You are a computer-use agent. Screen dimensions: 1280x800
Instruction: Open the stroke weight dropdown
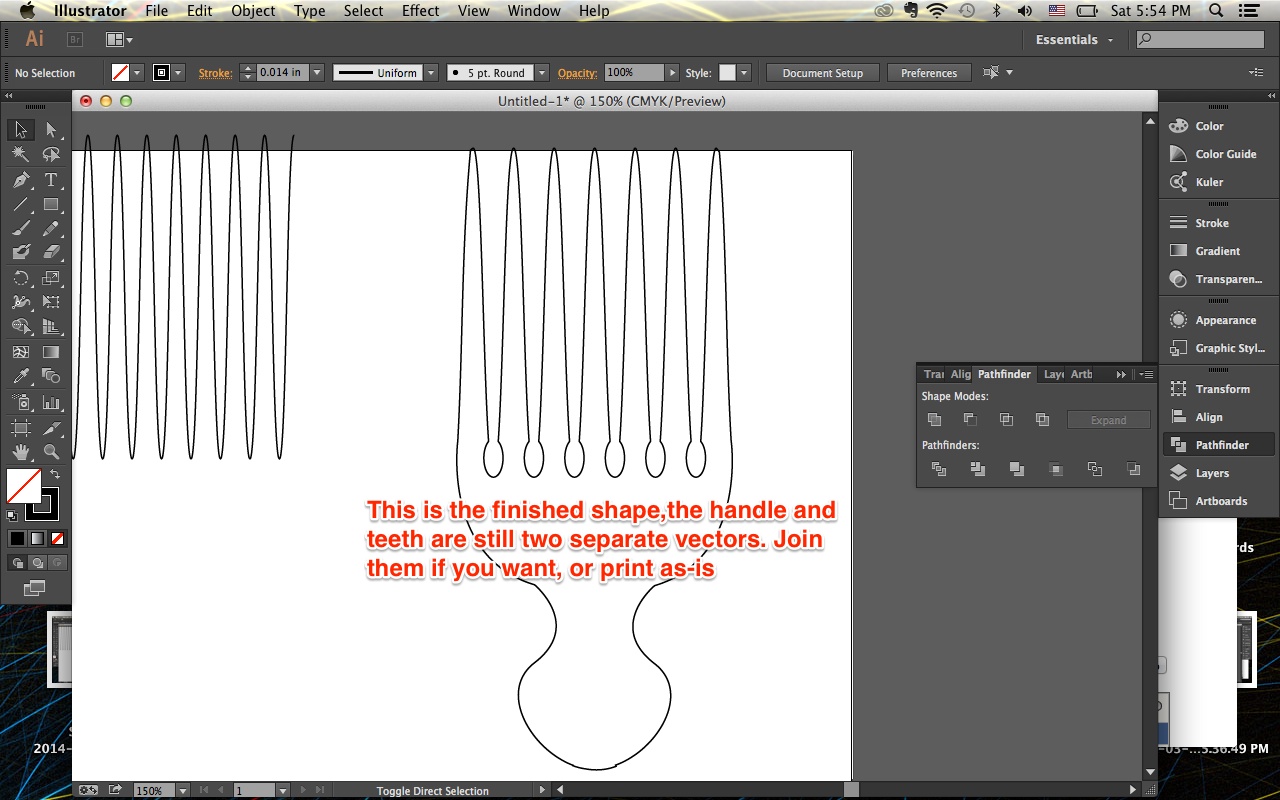[316, 72]
